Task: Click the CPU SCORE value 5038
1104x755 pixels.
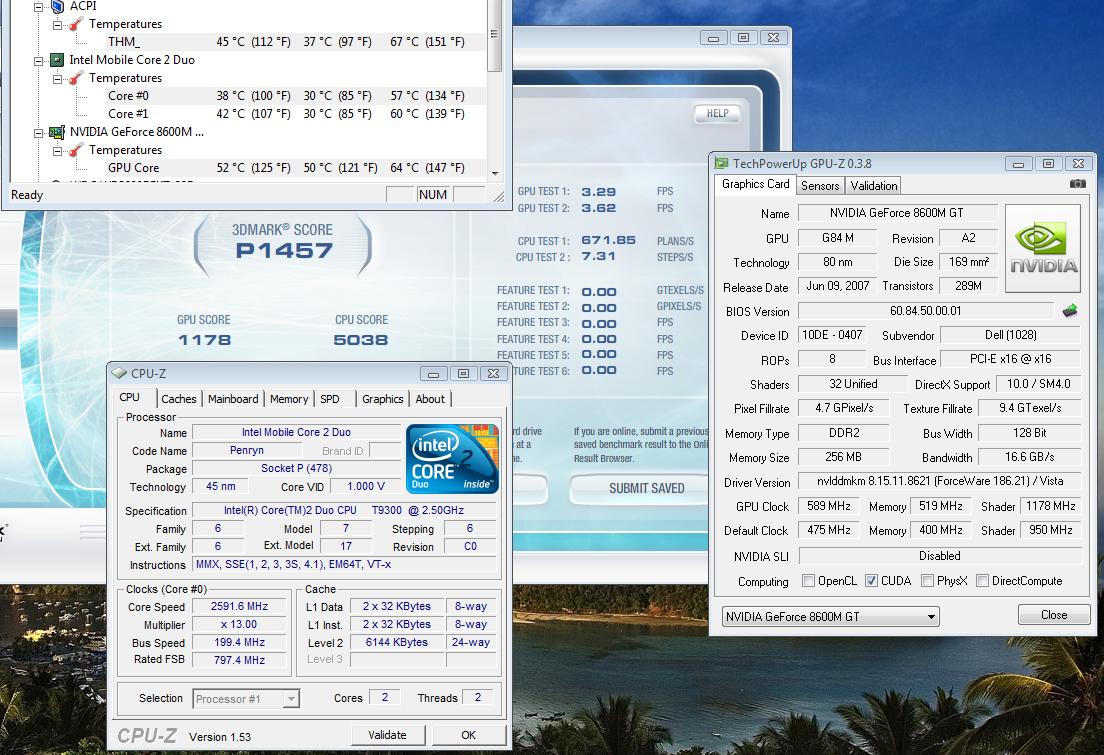Action: pyautogui.click(x=361, y=340)
